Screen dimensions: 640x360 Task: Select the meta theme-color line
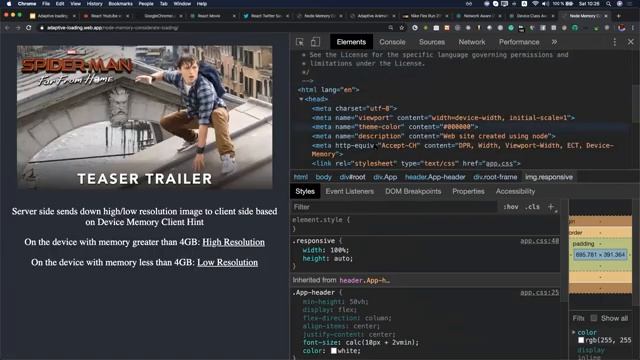pos(395,127)
